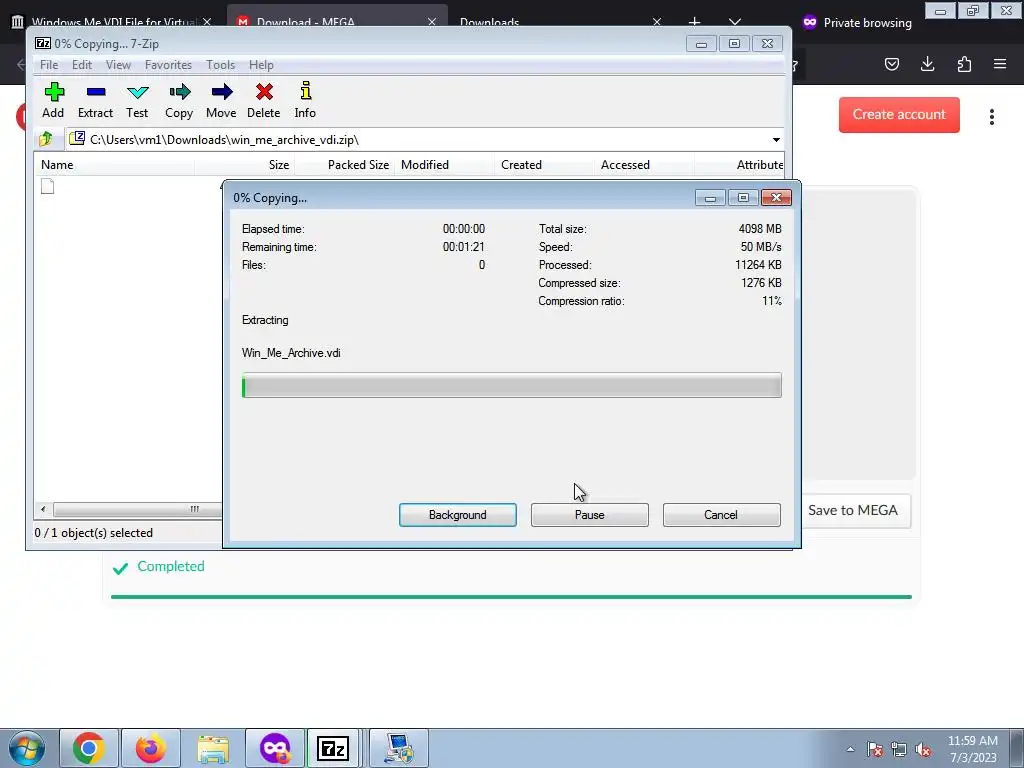
Task: Close the Download - MEGA tab
Action: click(x=432, y=22)
